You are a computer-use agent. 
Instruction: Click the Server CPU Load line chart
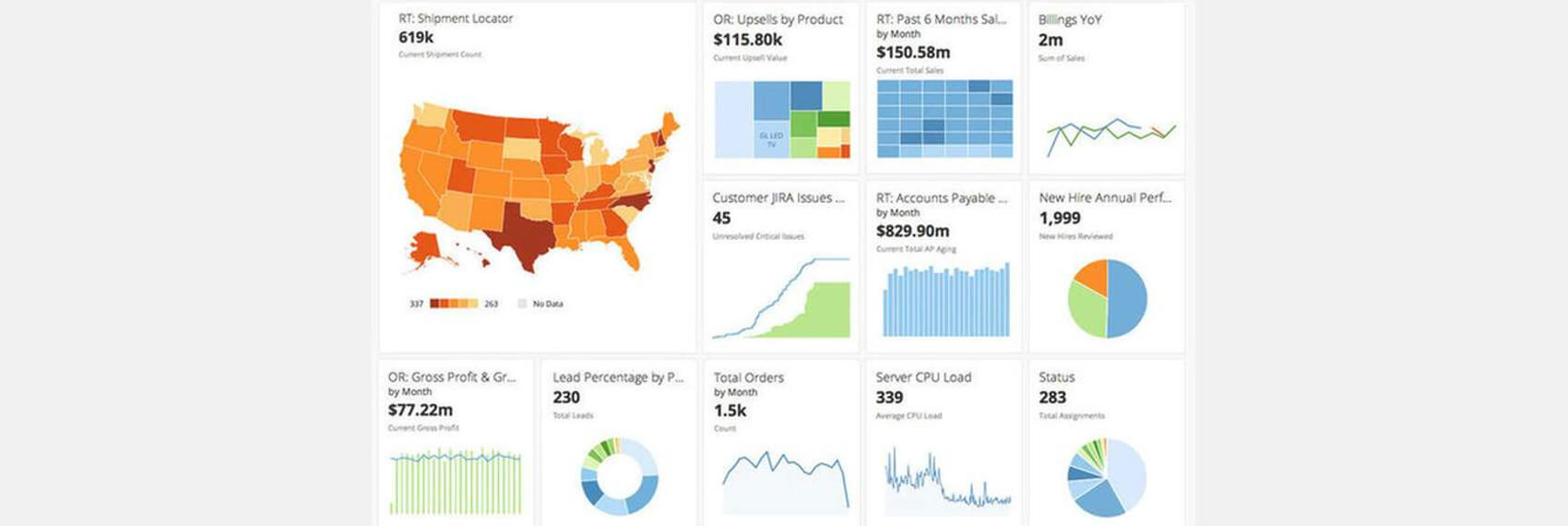pyautogui.click(x=946, y=482)
